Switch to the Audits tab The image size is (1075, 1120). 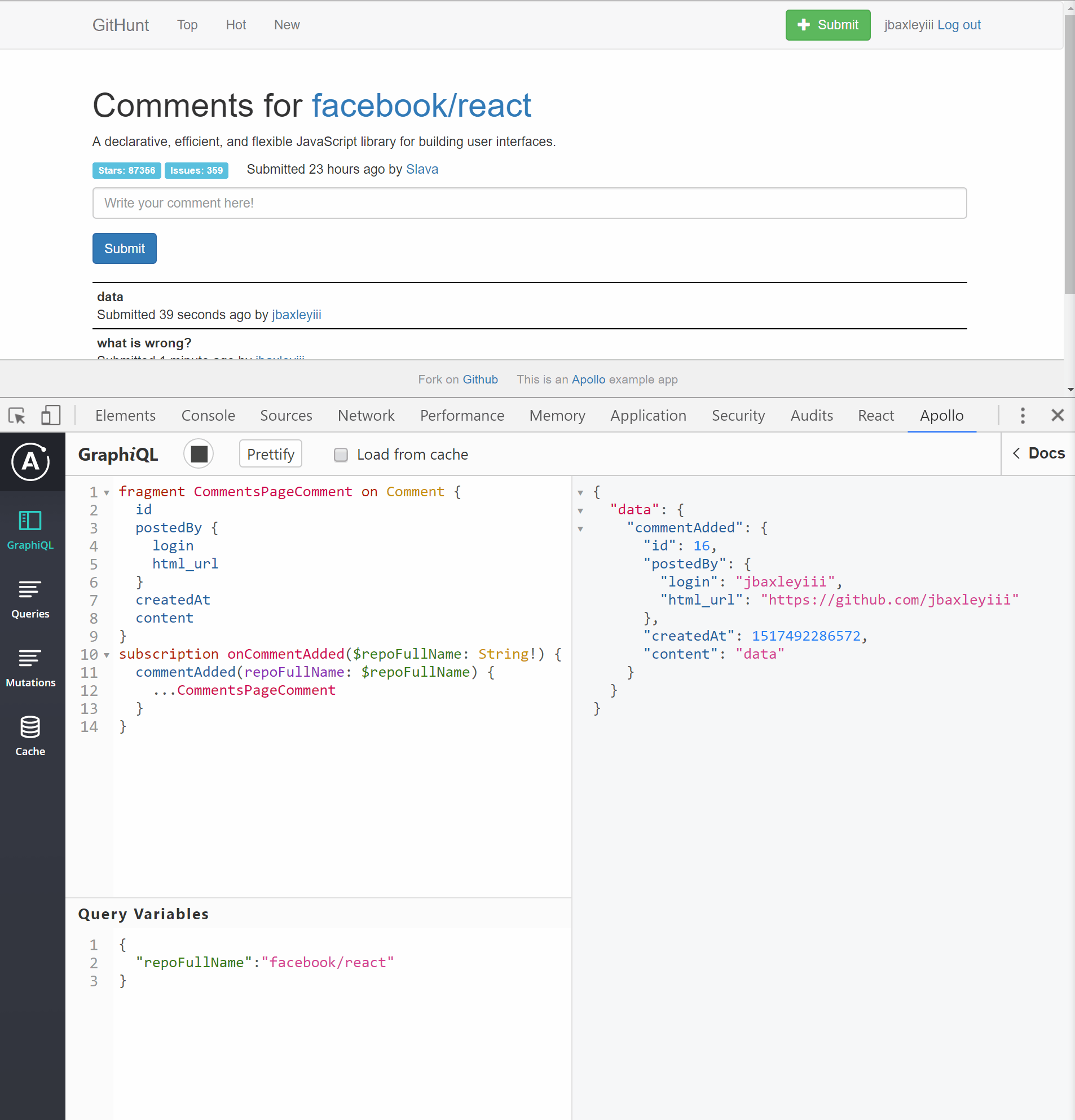click(812, 416)
